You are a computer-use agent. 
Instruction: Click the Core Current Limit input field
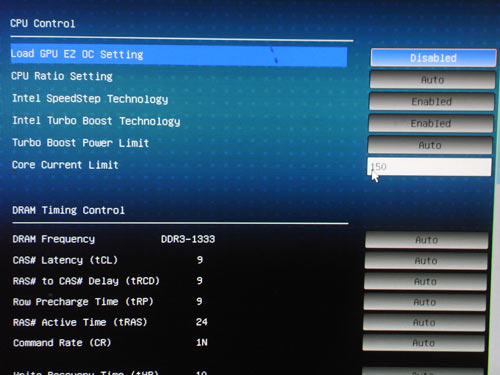[429, 167]
